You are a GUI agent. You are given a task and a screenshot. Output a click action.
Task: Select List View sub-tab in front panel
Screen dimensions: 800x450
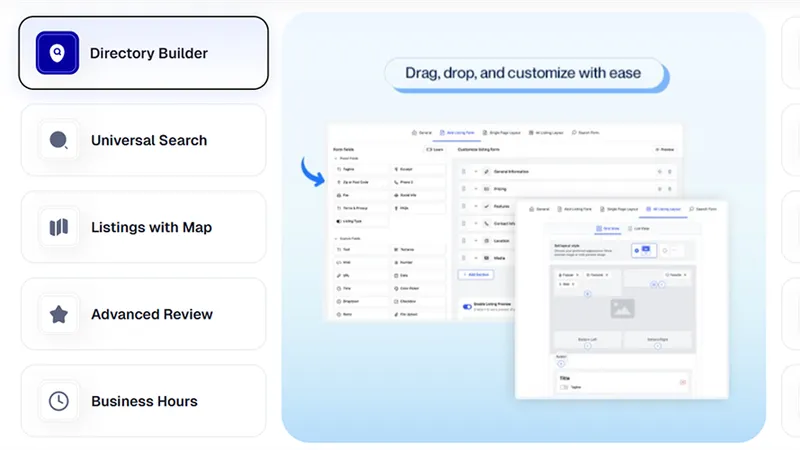pyautogui.click(x=639, y=229)
